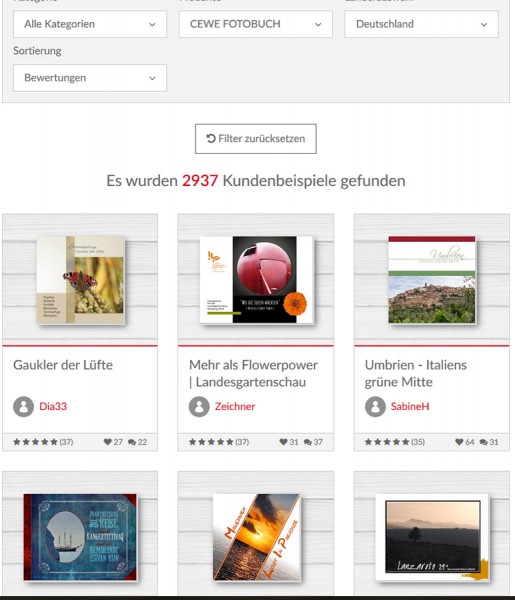Click comments icon on Mehr als Flowerpower card
The image size is (515, 600).
tap(308, 442)
